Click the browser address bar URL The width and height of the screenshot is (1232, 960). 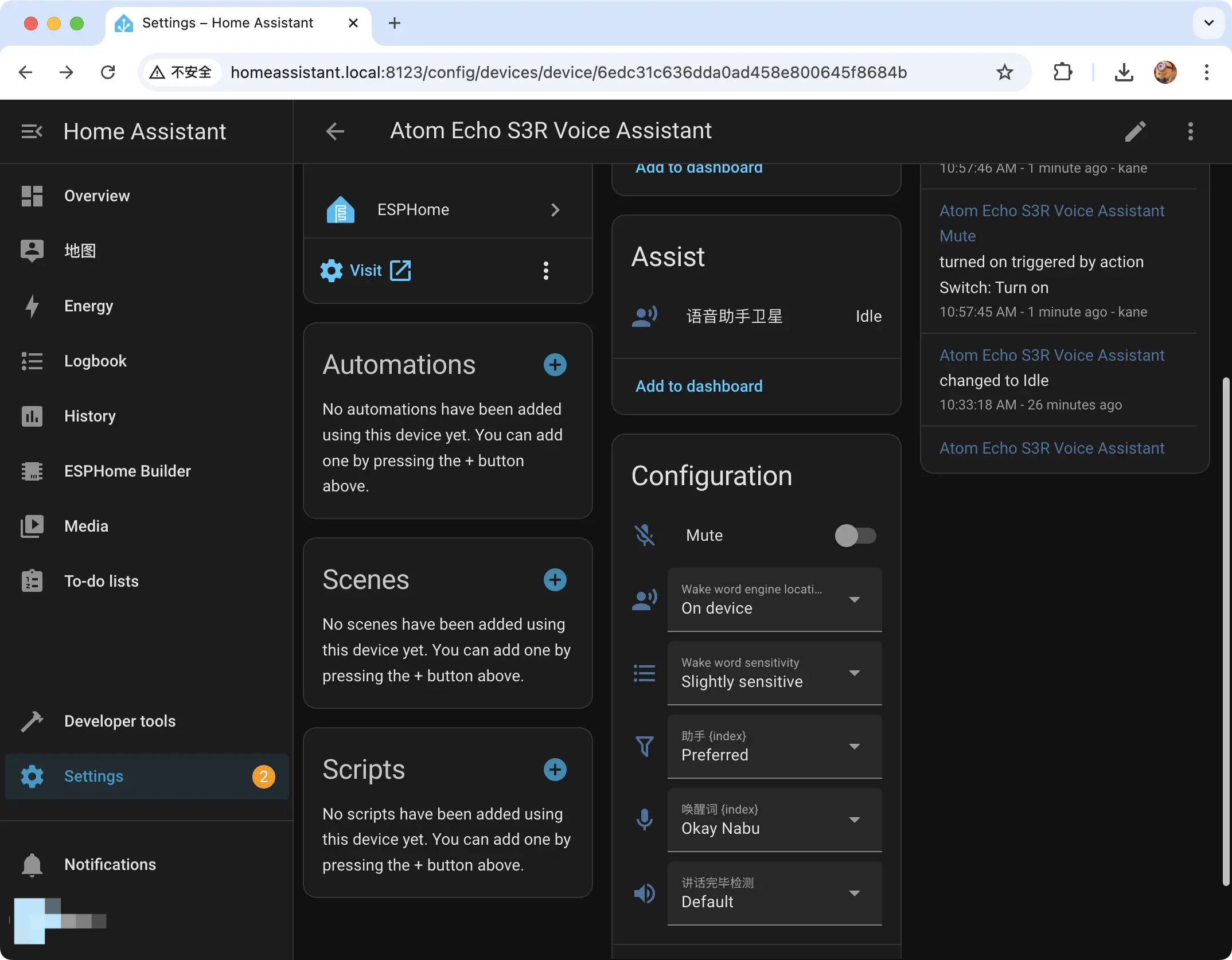click(568, 72)
